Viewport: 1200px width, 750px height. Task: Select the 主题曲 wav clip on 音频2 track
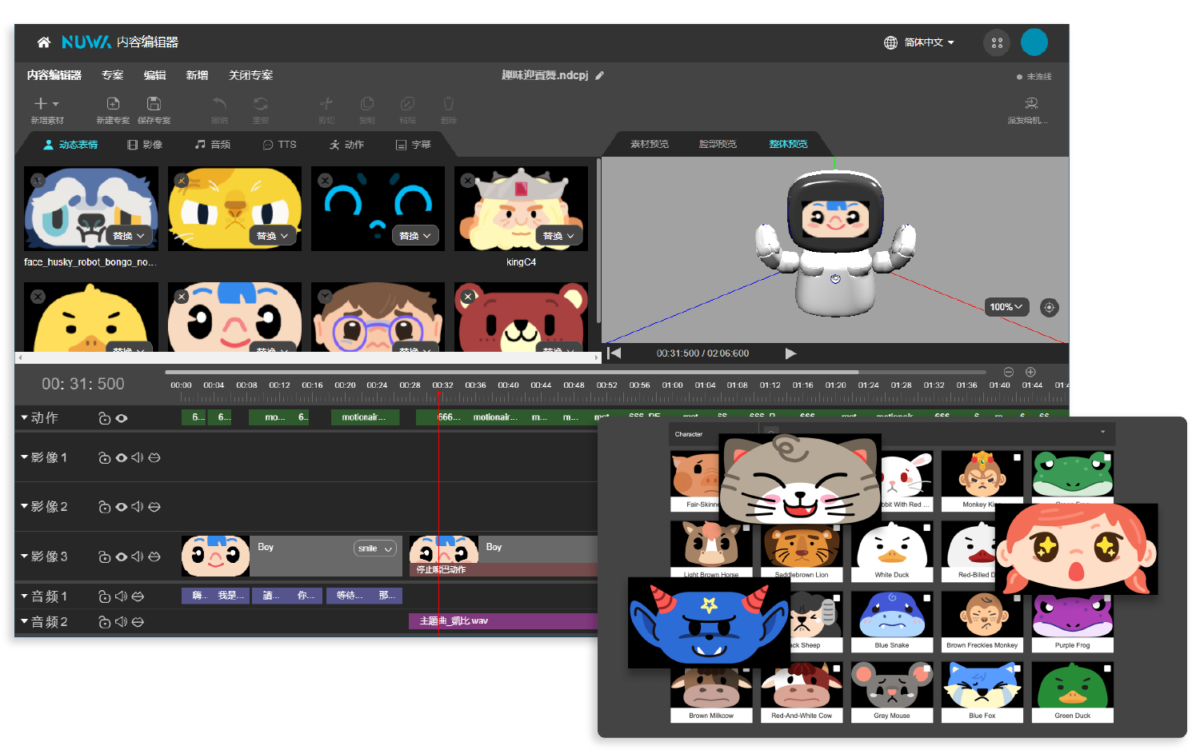tap(504, 621)
